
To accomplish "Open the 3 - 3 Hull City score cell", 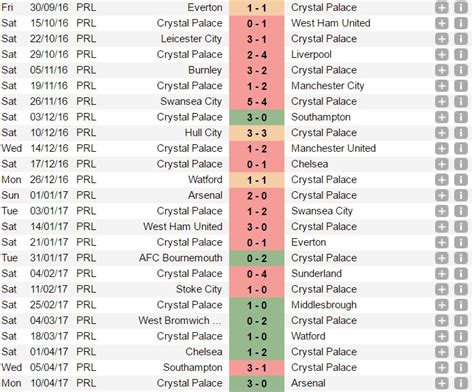I will [257, 133].
